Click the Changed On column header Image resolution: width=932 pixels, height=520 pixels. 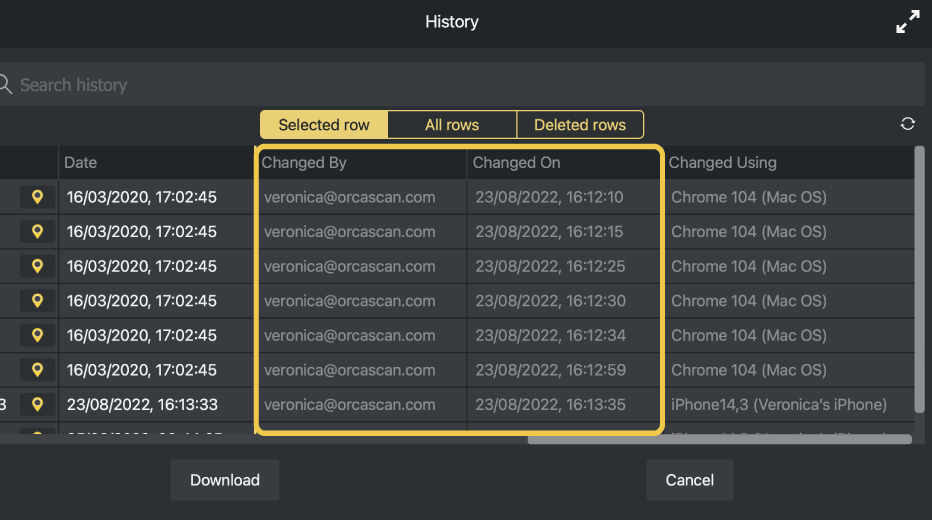[516, 163]
